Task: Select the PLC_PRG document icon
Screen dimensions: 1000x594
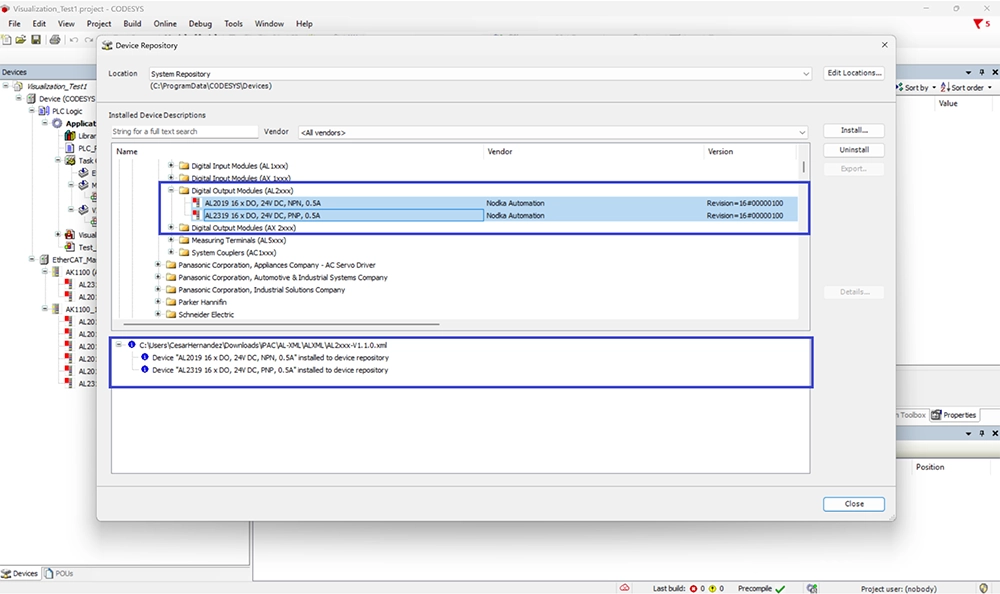Action: pos(70,148)
